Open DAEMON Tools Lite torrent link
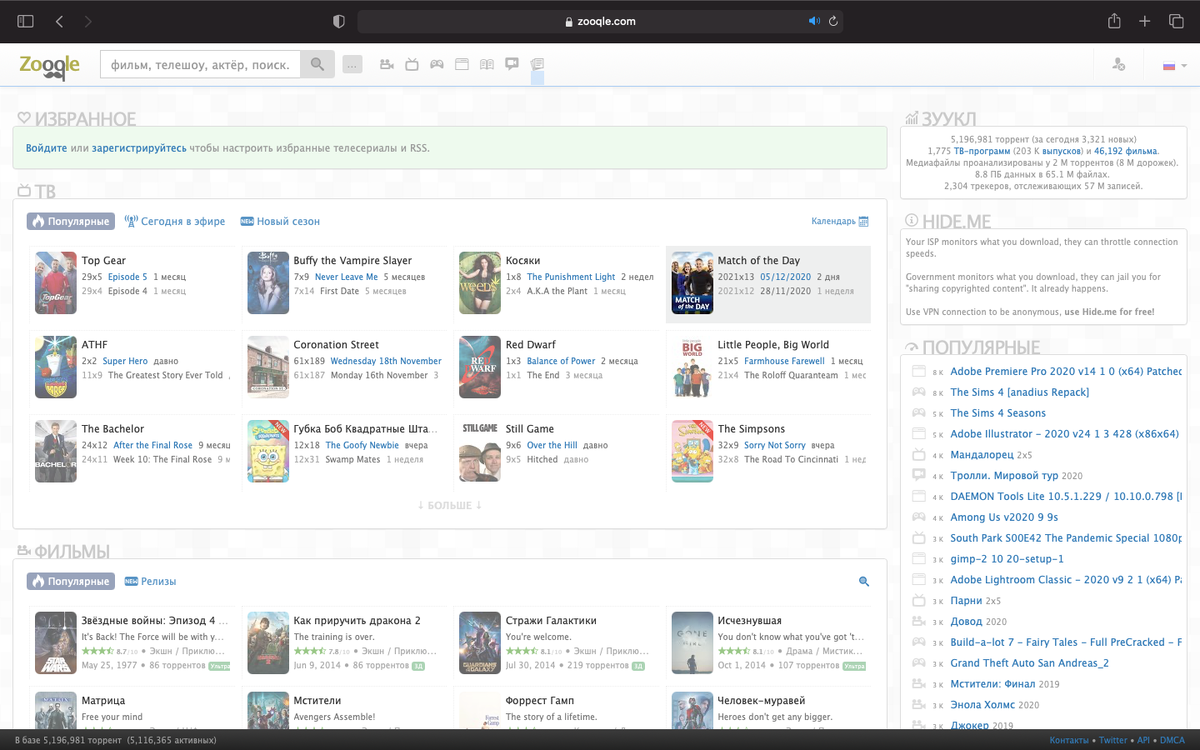1200x750 pixels. point(1066,496)
